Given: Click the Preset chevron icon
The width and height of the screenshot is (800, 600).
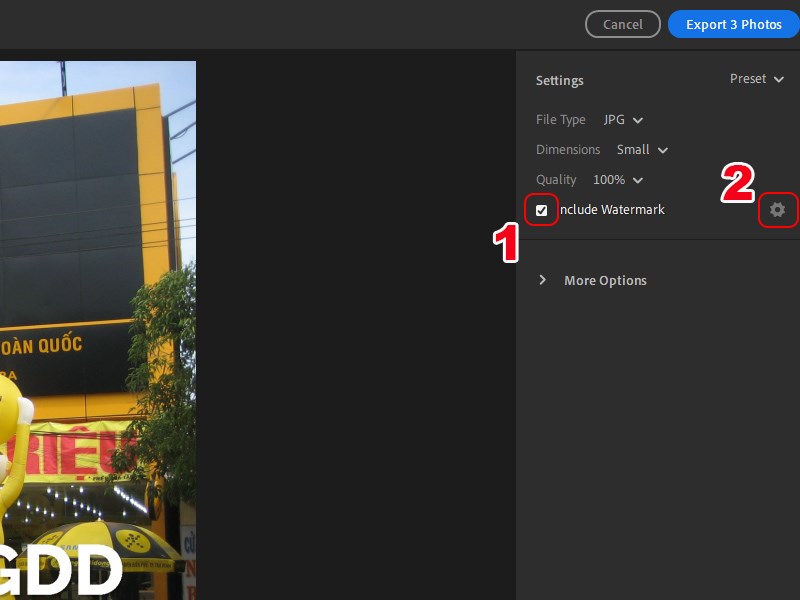Looking at the screenshot, I should [781, 80].
